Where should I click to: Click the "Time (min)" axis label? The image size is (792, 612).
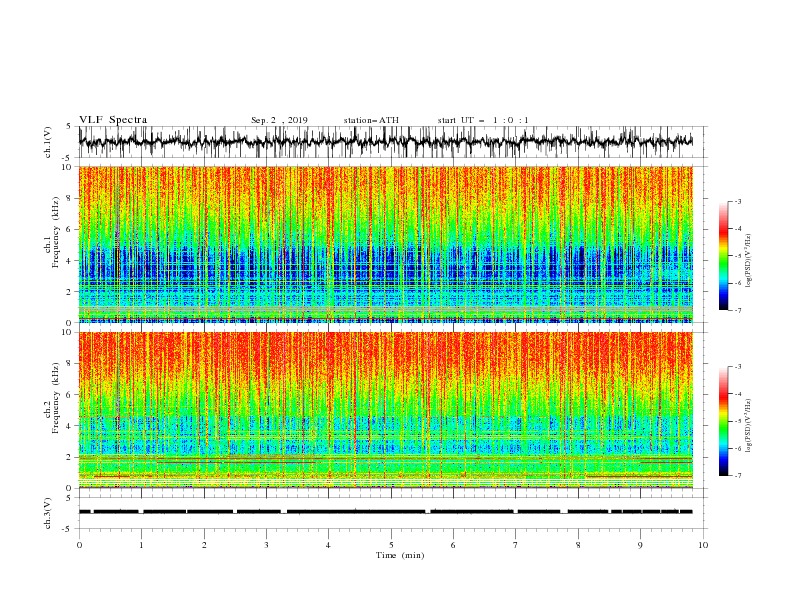click(x=400, y=555)
